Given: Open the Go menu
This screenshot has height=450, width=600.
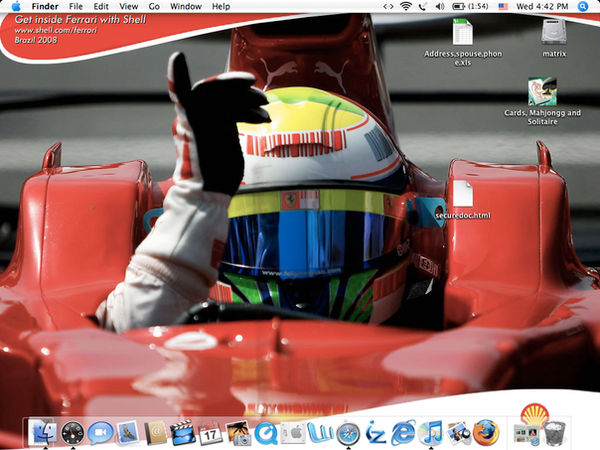Looking at the screenshot, I should pos(154,7).
